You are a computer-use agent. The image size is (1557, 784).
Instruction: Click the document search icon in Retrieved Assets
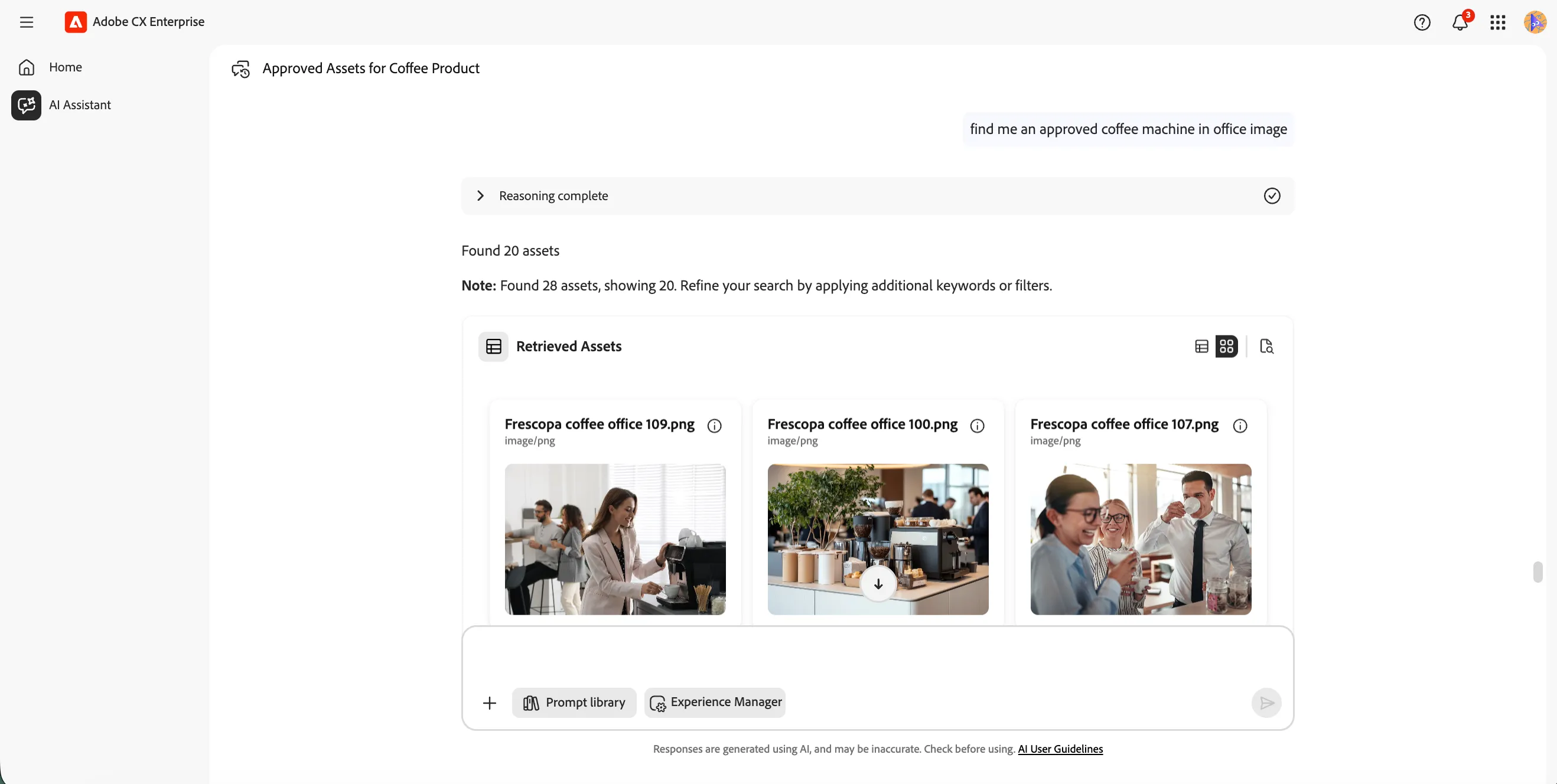1266,346
